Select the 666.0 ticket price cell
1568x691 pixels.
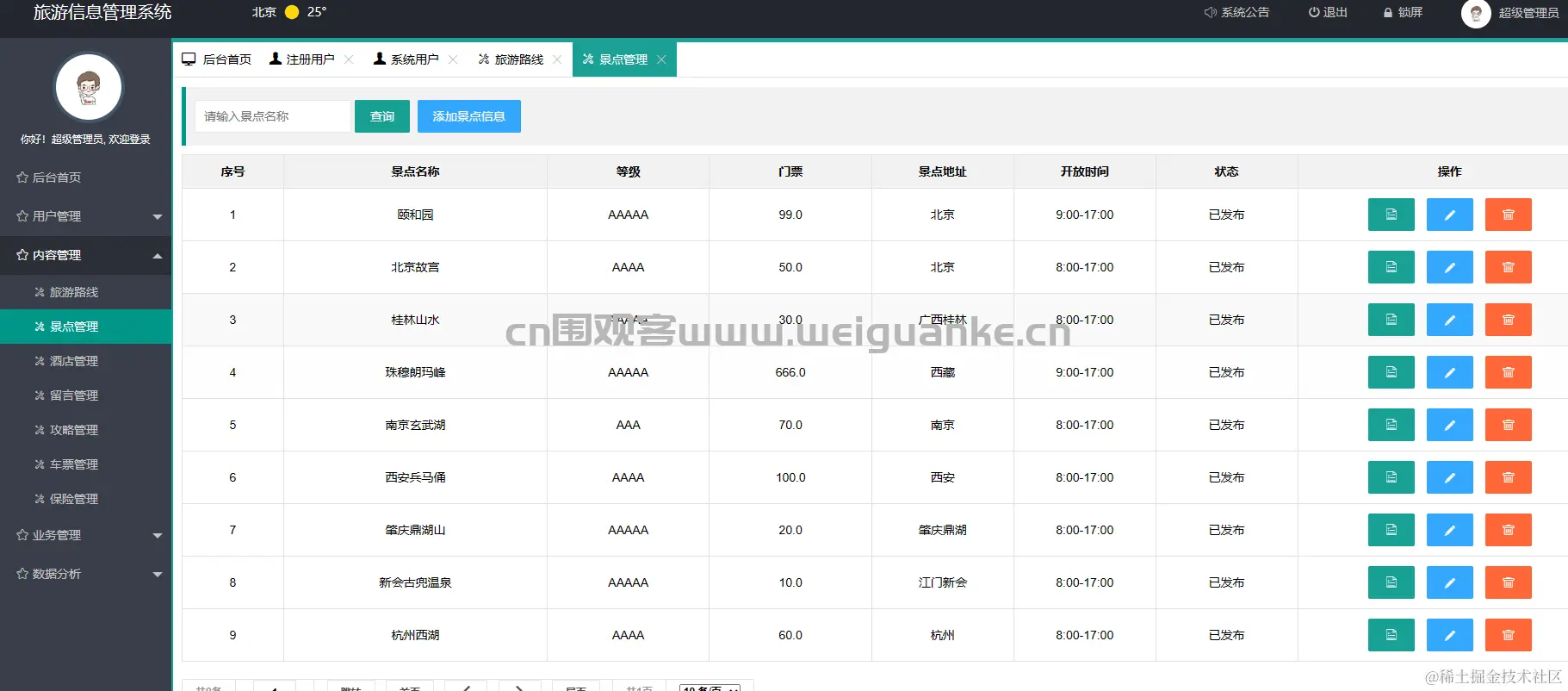coord(790,372)
